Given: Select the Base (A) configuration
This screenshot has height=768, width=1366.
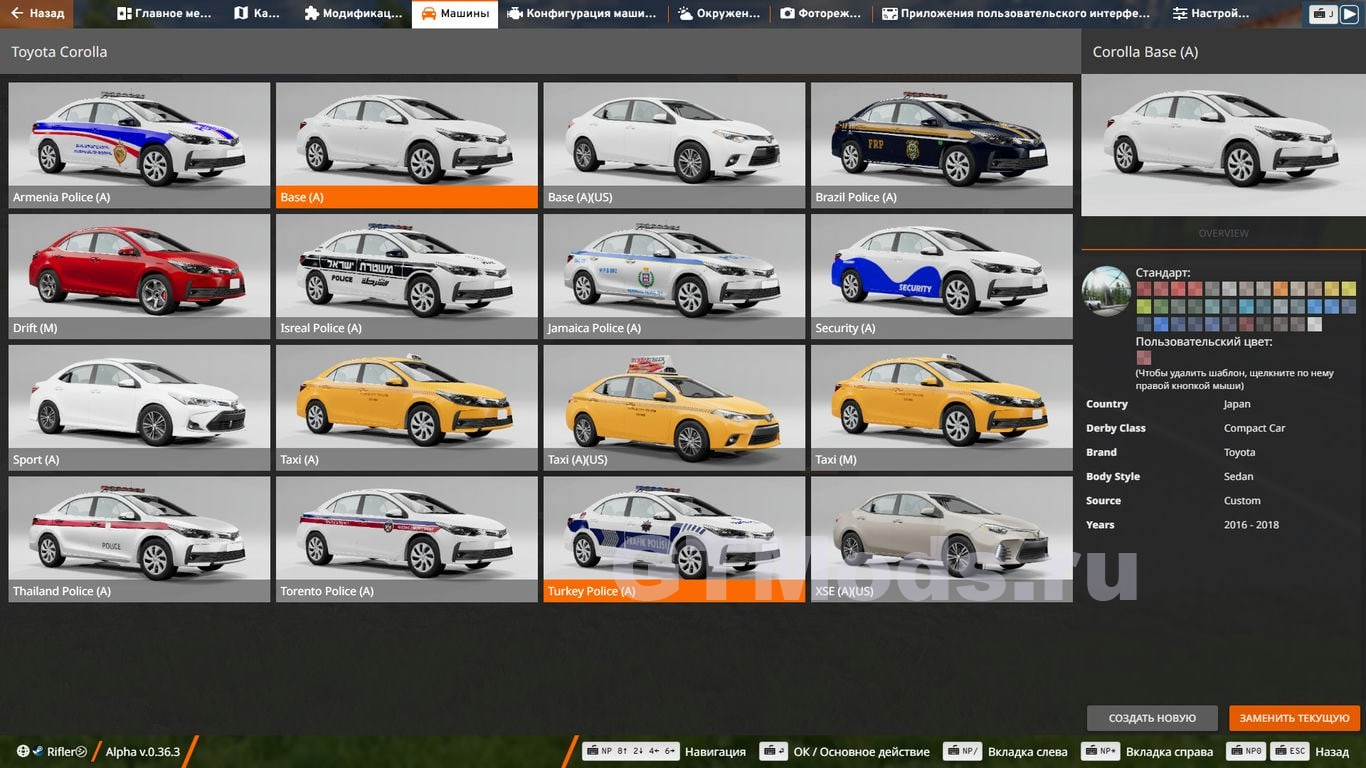Looking at the screenshot, I should (407, 145).
